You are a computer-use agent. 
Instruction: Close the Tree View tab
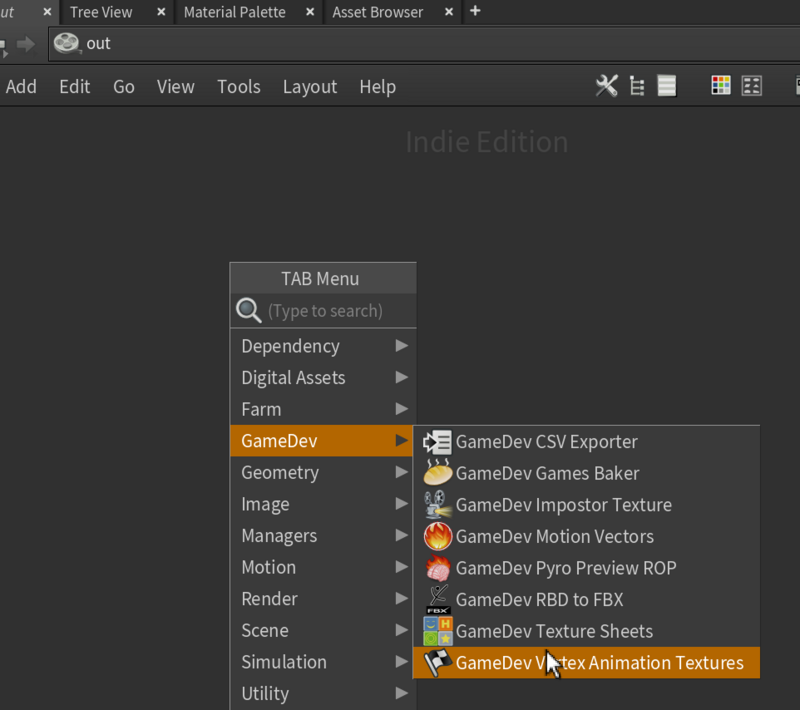pyautogui.click(x=161, y=11)
